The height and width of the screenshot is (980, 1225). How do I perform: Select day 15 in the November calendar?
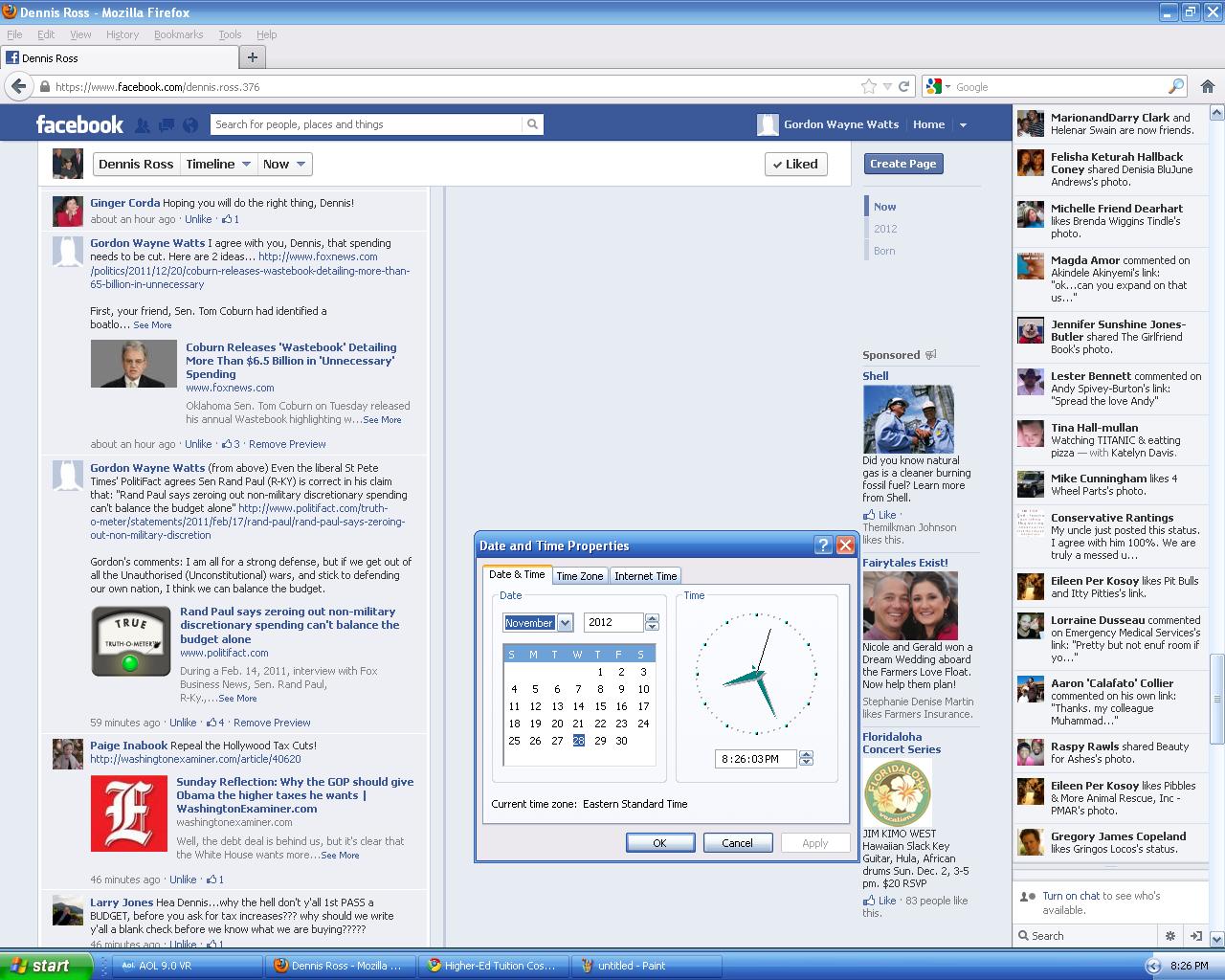(600, 706)
